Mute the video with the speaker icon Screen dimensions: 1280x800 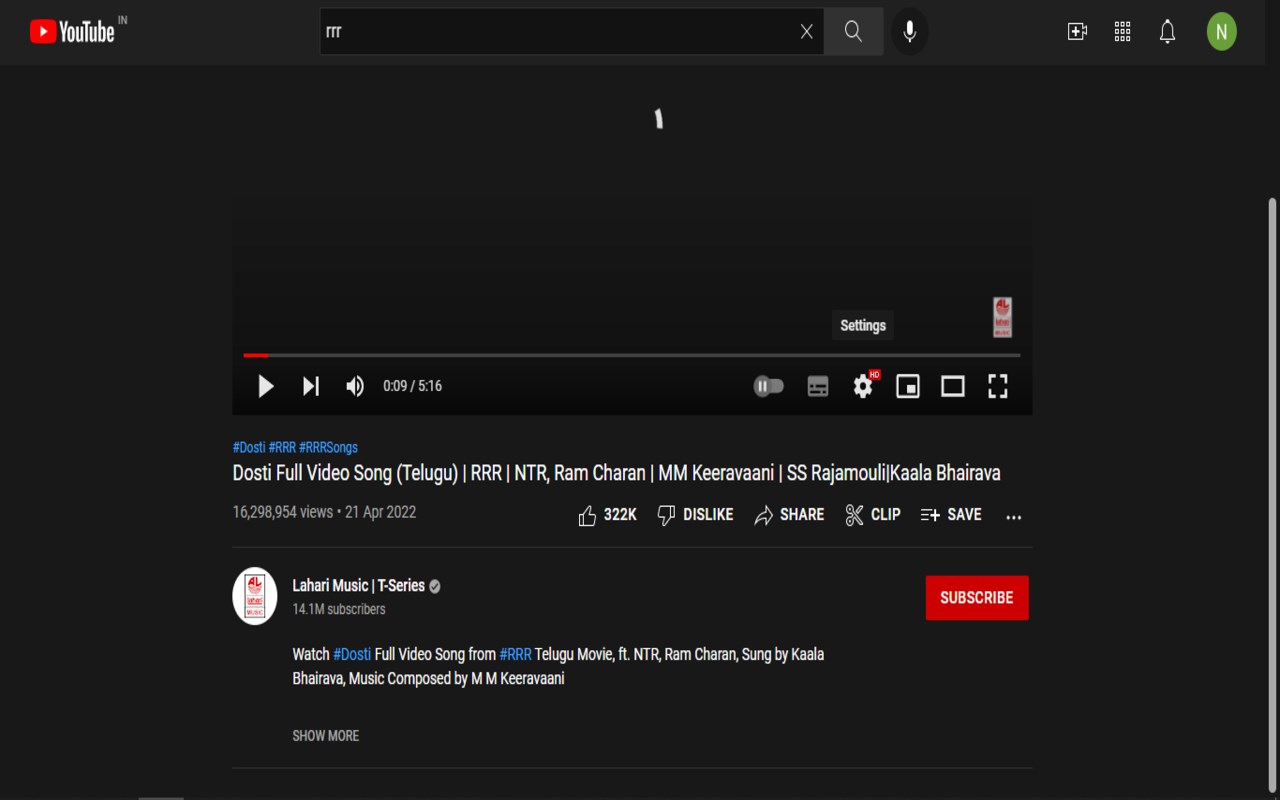[x=355, y=386]
